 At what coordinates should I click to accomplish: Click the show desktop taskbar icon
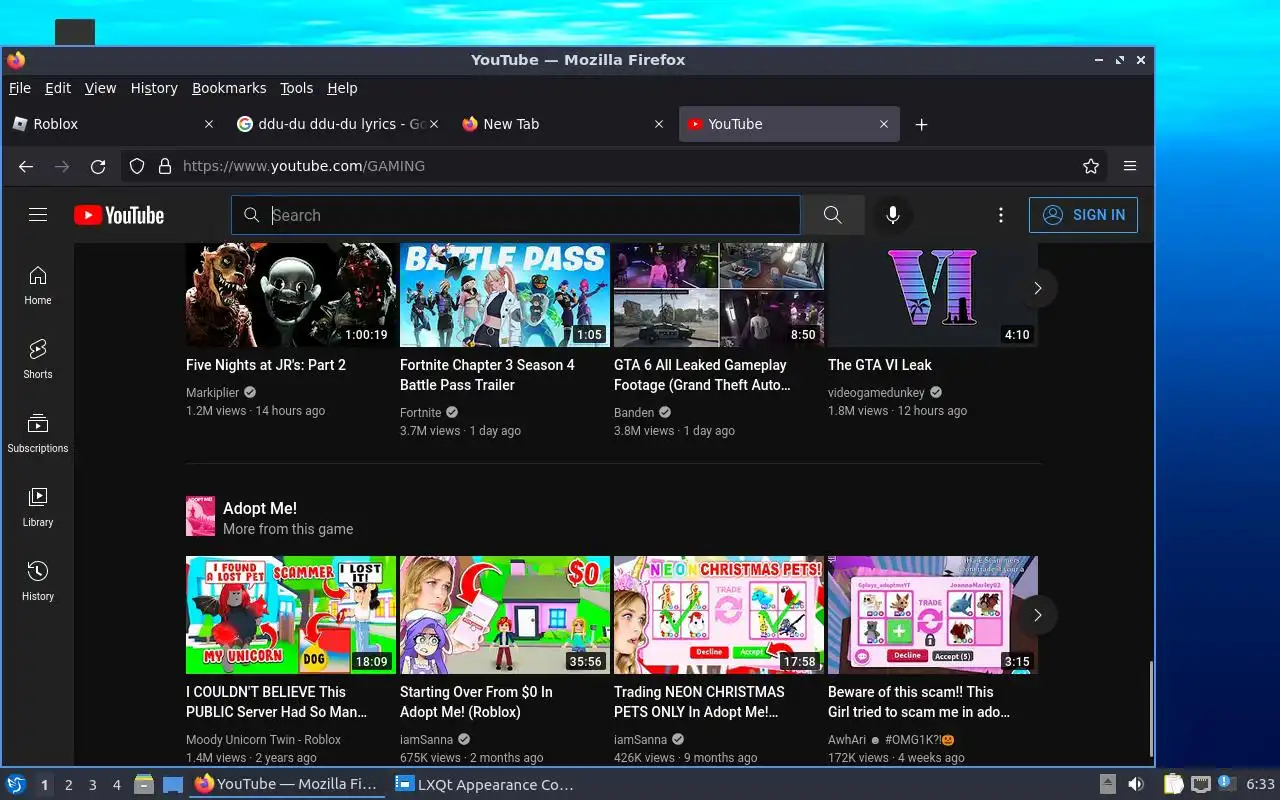pos(172,784)
